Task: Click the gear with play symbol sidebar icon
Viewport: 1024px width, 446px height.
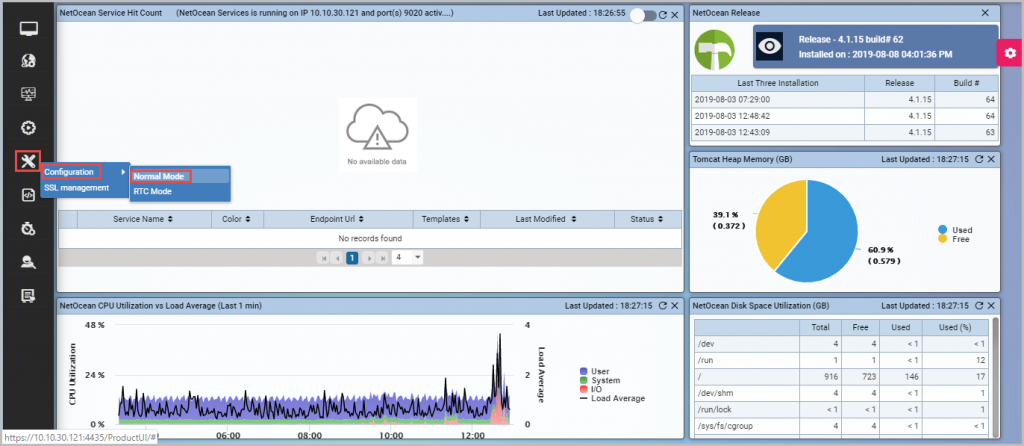Action: 28,127
